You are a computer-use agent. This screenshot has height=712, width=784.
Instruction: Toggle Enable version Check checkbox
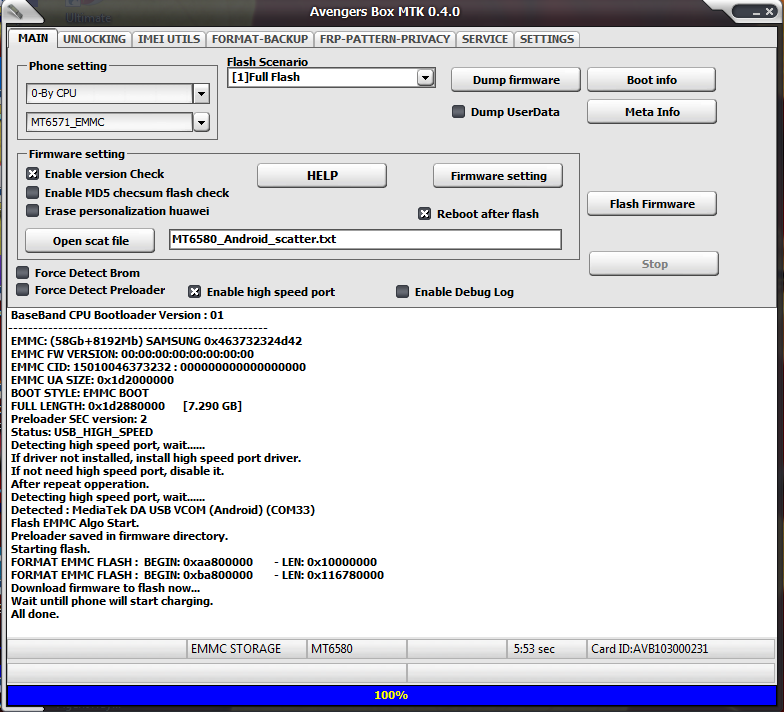tap(32, 174)
